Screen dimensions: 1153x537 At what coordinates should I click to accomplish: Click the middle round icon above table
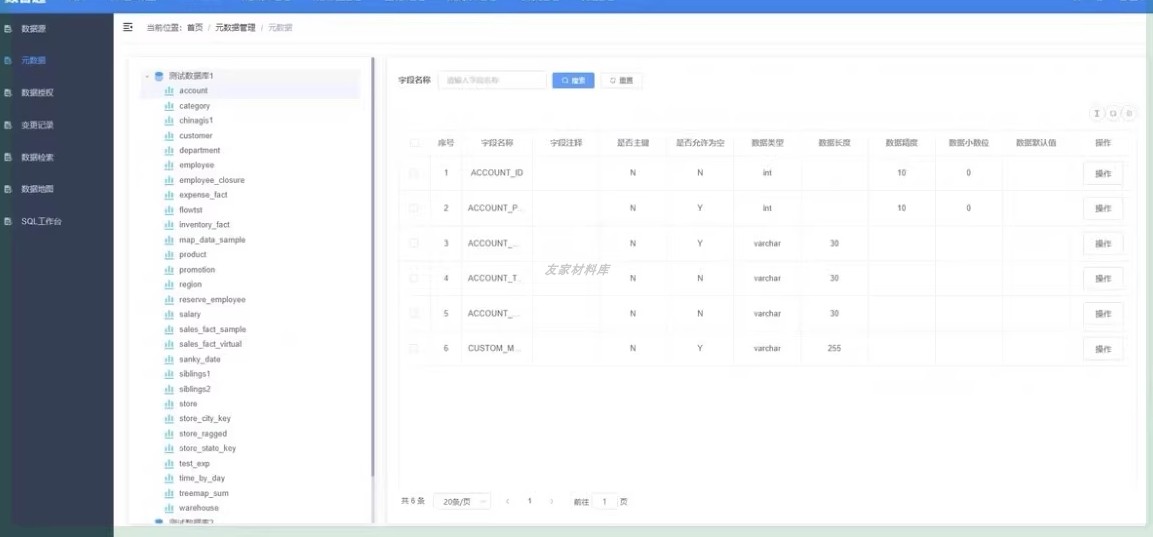[1113, 113]
